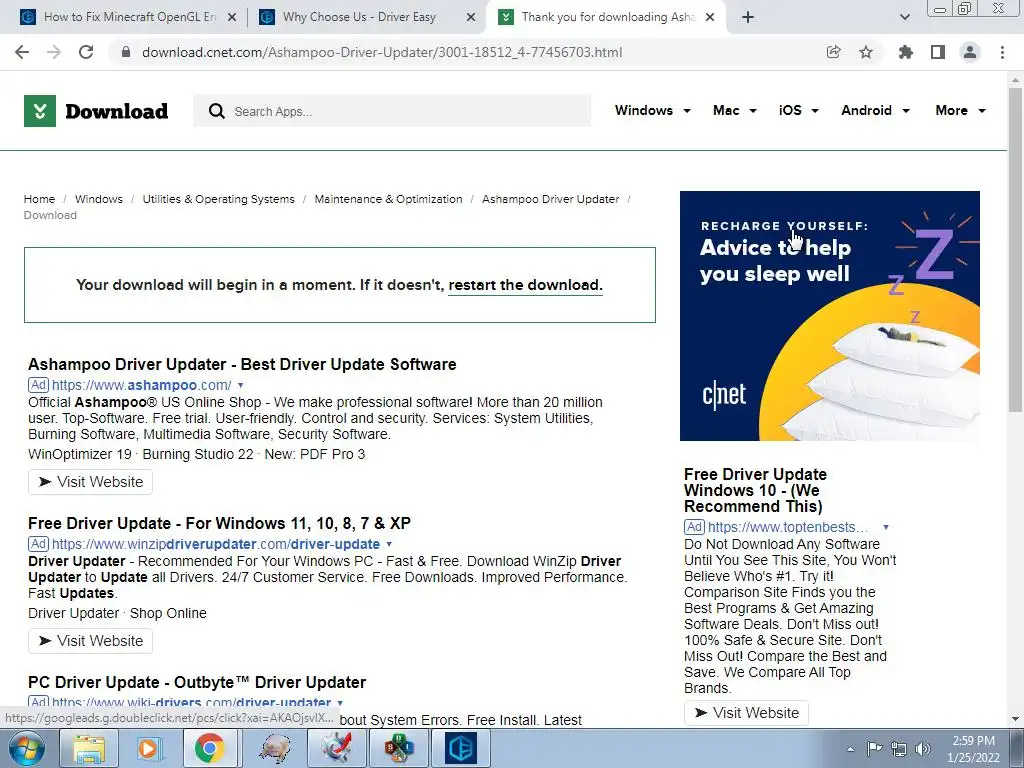The height and width of the screenshot is (768, 1024).
Task: Toggle the browser side panel icon
Action: 938,52
